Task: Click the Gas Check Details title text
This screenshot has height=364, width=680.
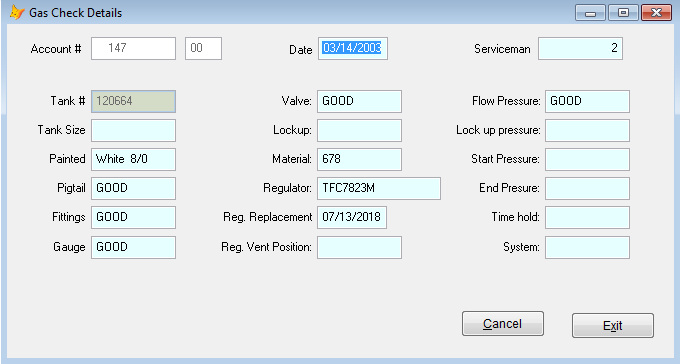Action: (x=75, y=13)
